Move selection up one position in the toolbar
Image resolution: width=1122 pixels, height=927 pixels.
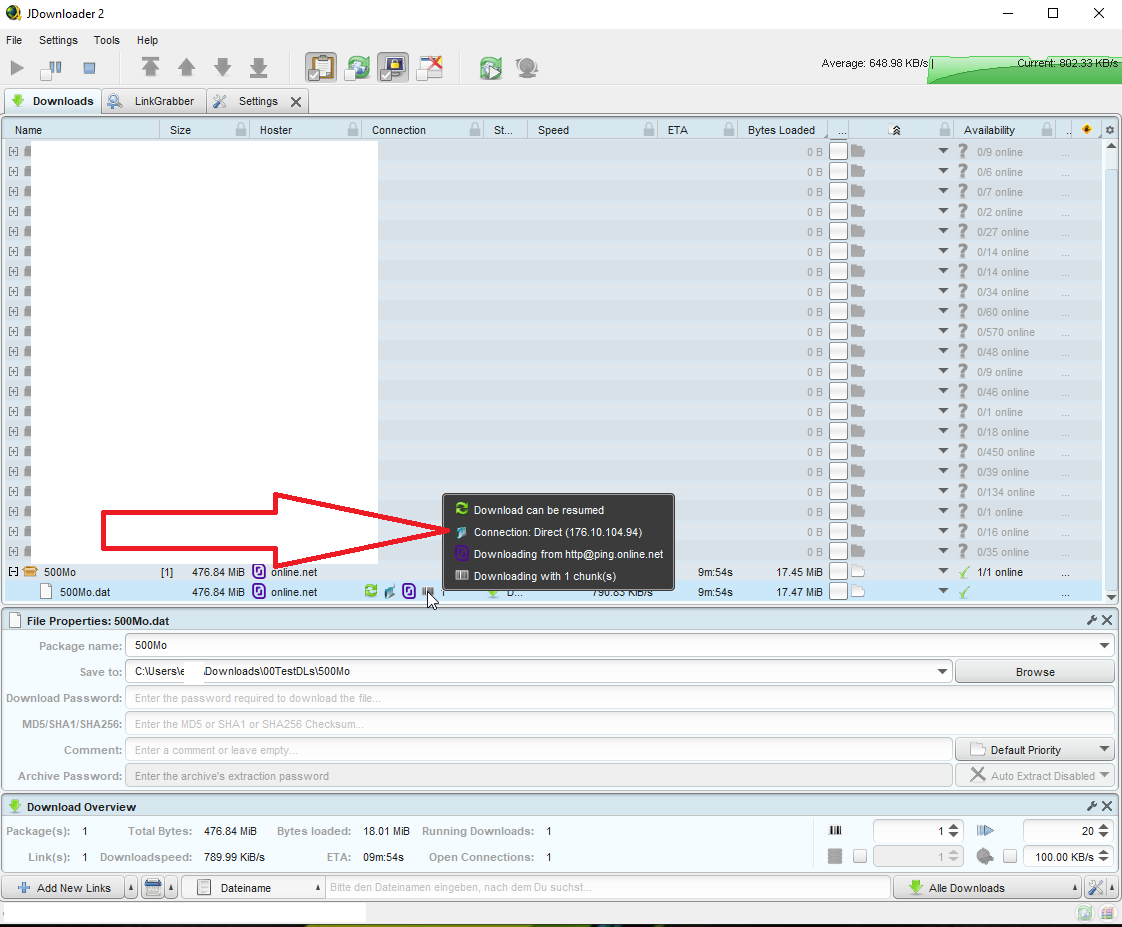186,67
